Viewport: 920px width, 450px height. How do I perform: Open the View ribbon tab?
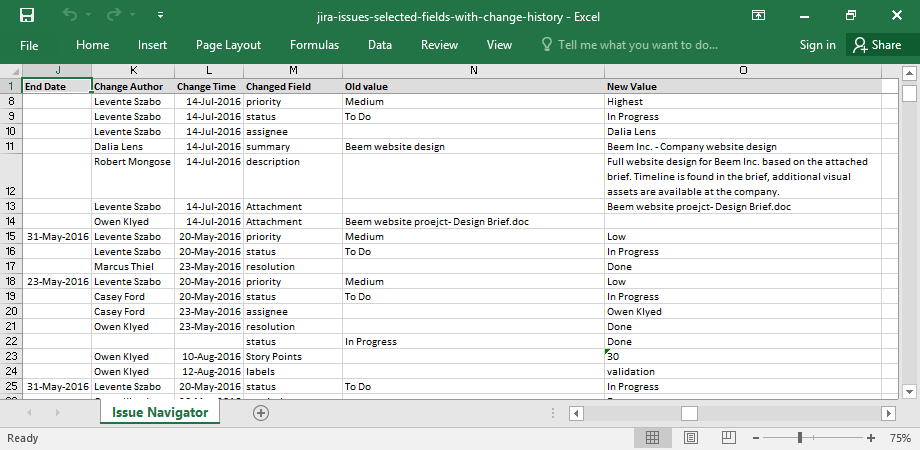coord(499,45)
